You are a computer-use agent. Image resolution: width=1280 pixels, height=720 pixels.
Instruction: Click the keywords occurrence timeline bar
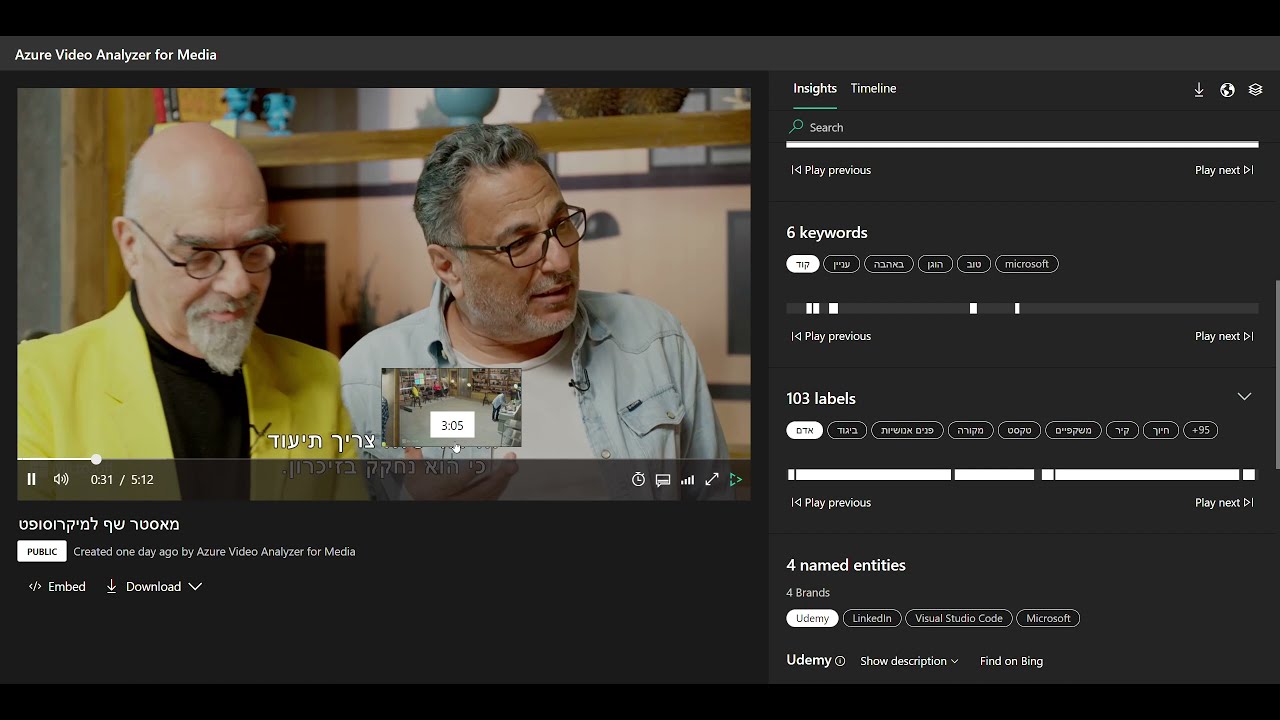[1022, 308]
